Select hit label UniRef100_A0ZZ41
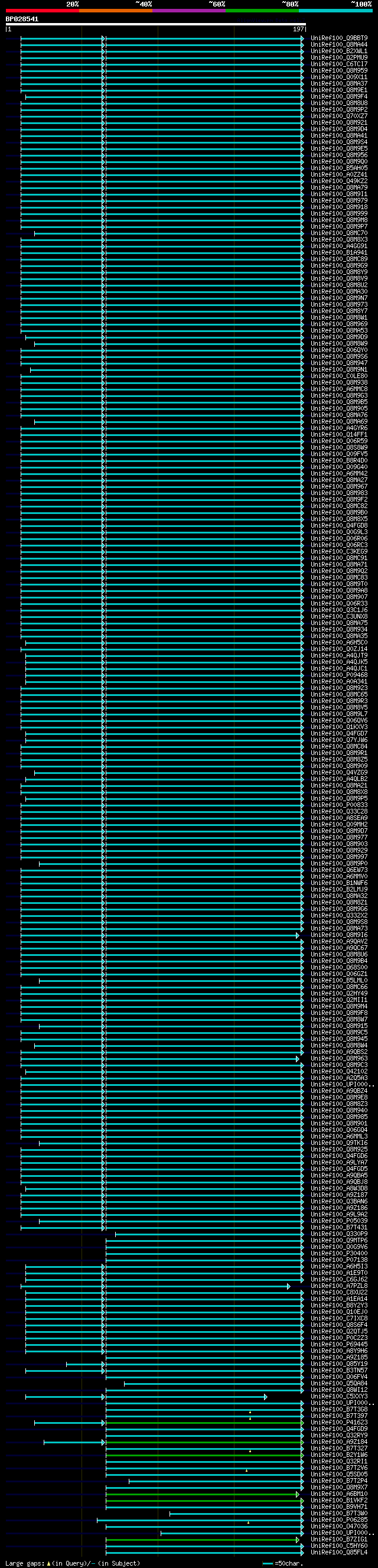378x1568 pixels. [339, 175]
